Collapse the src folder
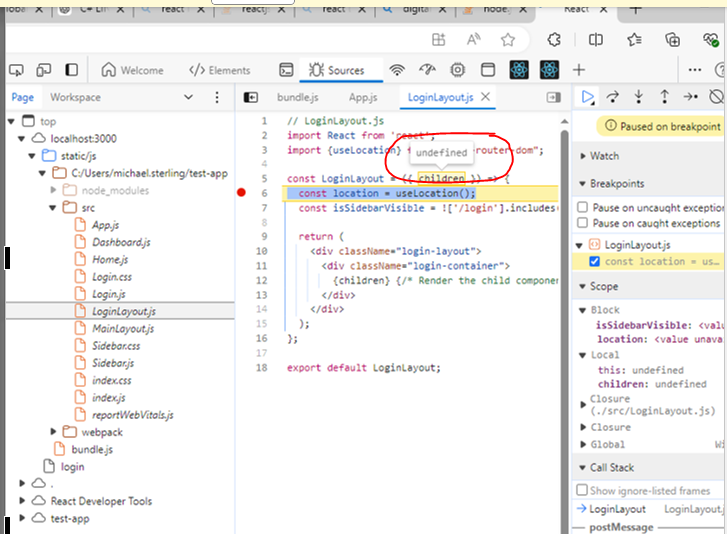727x534 pixels. click(52, 208)
